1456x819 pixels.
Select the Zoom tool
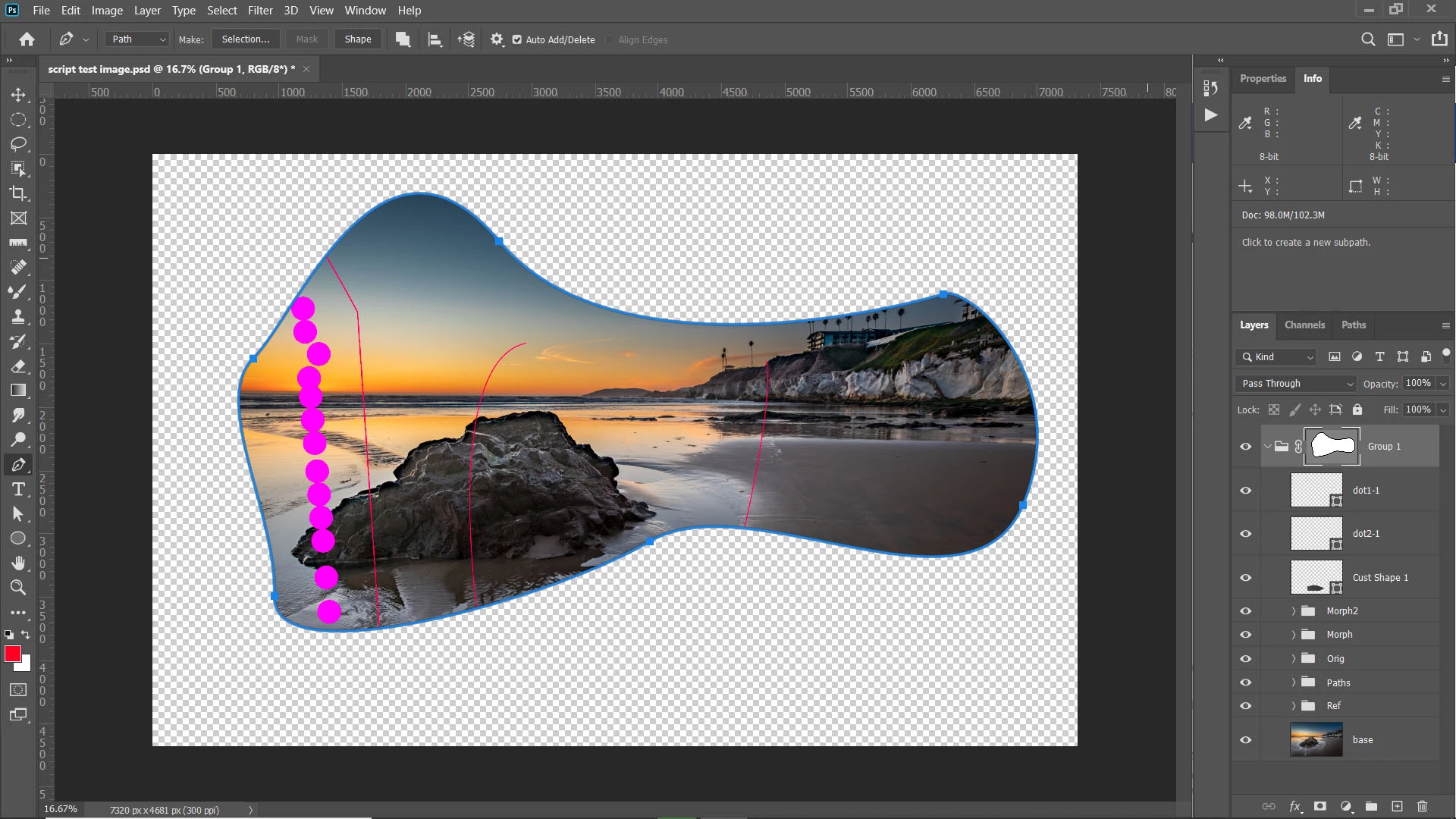(x=18, y=588)
